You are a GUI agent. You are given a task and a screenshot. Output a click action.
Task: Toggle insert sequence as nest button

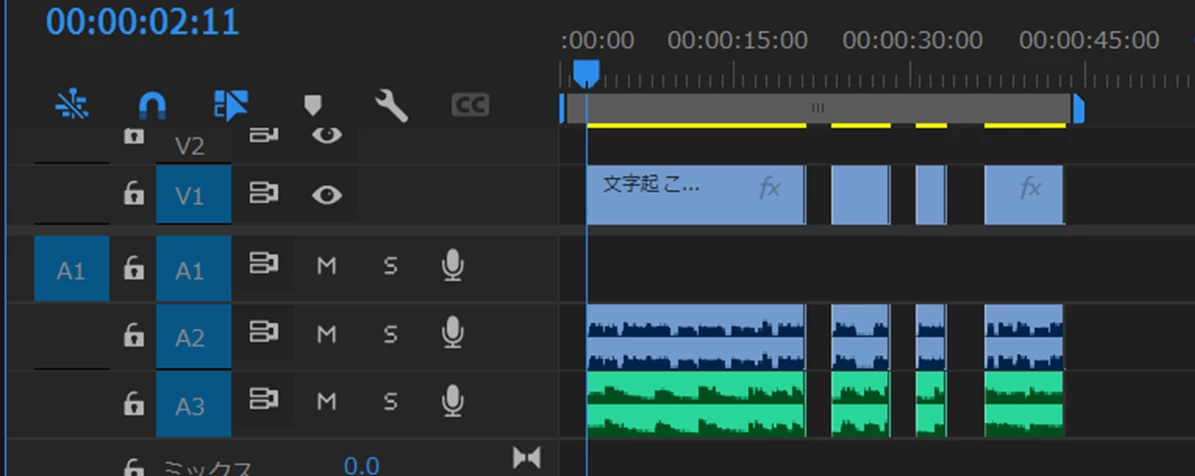(x=72, y=105)
